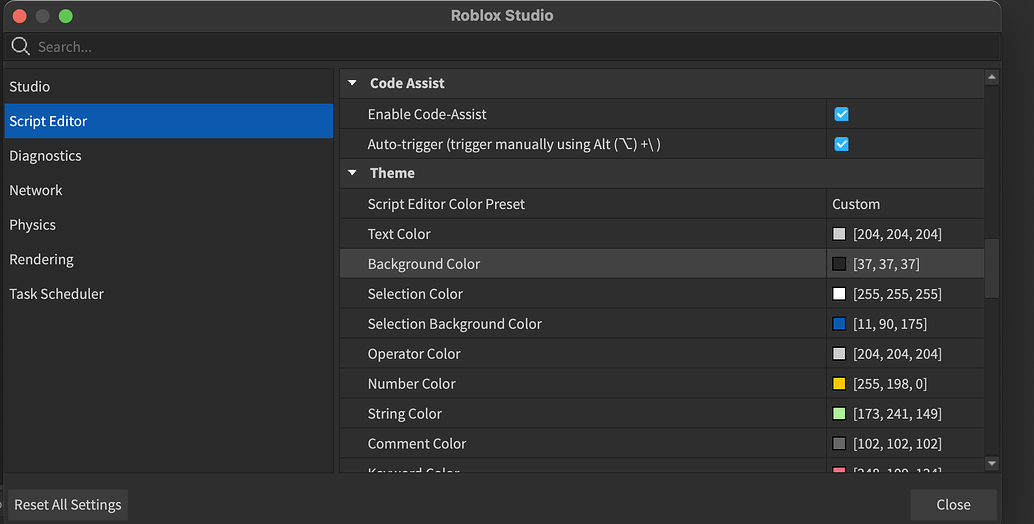This screenshot has height=524, width=1034.
Task: Click the Operator Color swatch
Action: point(839,354)
